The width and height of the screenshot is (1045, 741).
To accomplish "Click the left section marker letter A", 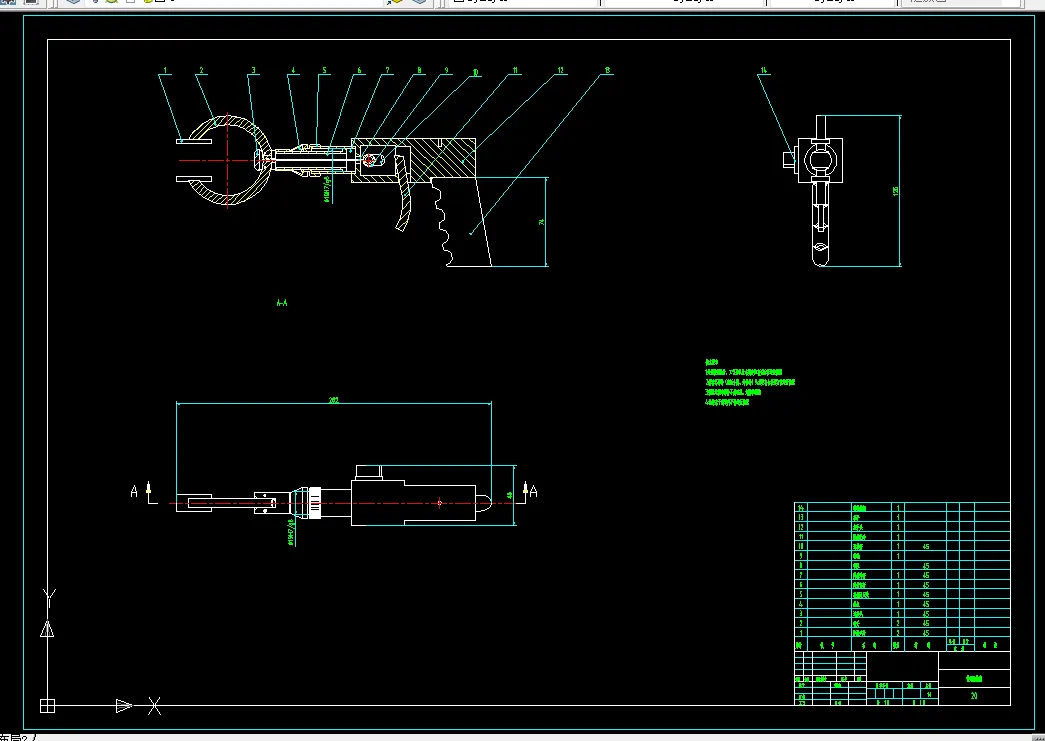I will click(x=134, y=491).
